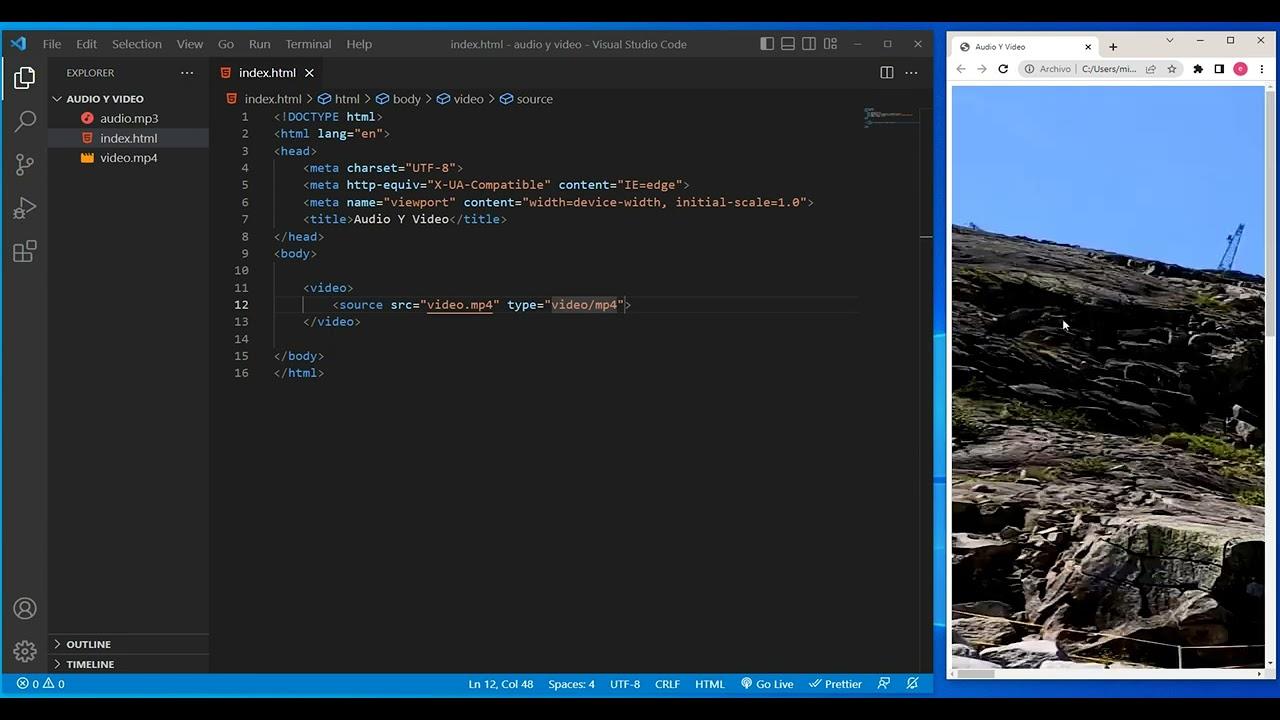Close the index.html editor tab
Screen dimensions: 1280x720
coord(309,73)
